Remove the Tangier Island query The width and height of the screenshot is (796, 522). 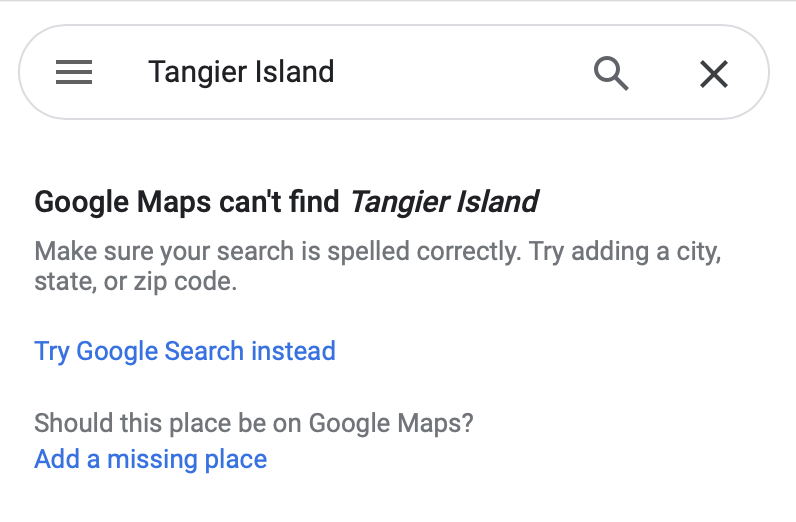[x=713, y=73]
